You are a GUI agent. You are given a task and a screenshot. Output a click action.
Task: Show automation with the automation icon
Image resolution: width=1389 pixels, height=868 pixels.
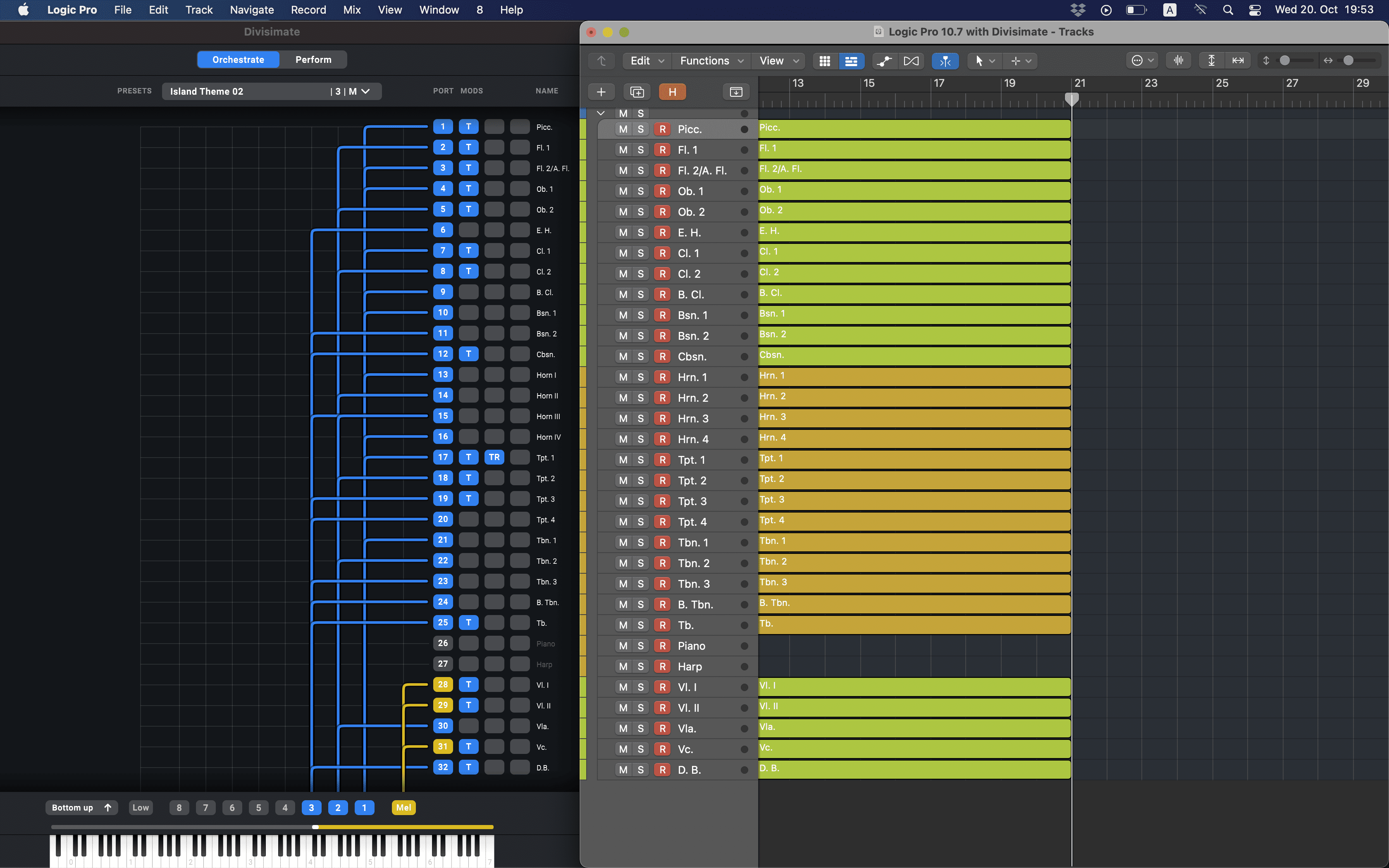pos(885,61)
